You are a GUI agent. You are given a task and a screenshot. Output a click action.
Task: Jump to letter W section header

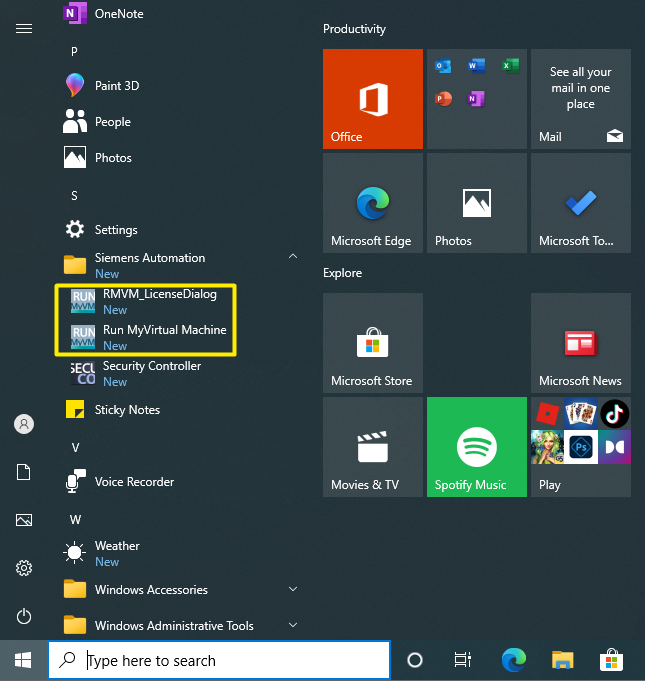[75, 519]
